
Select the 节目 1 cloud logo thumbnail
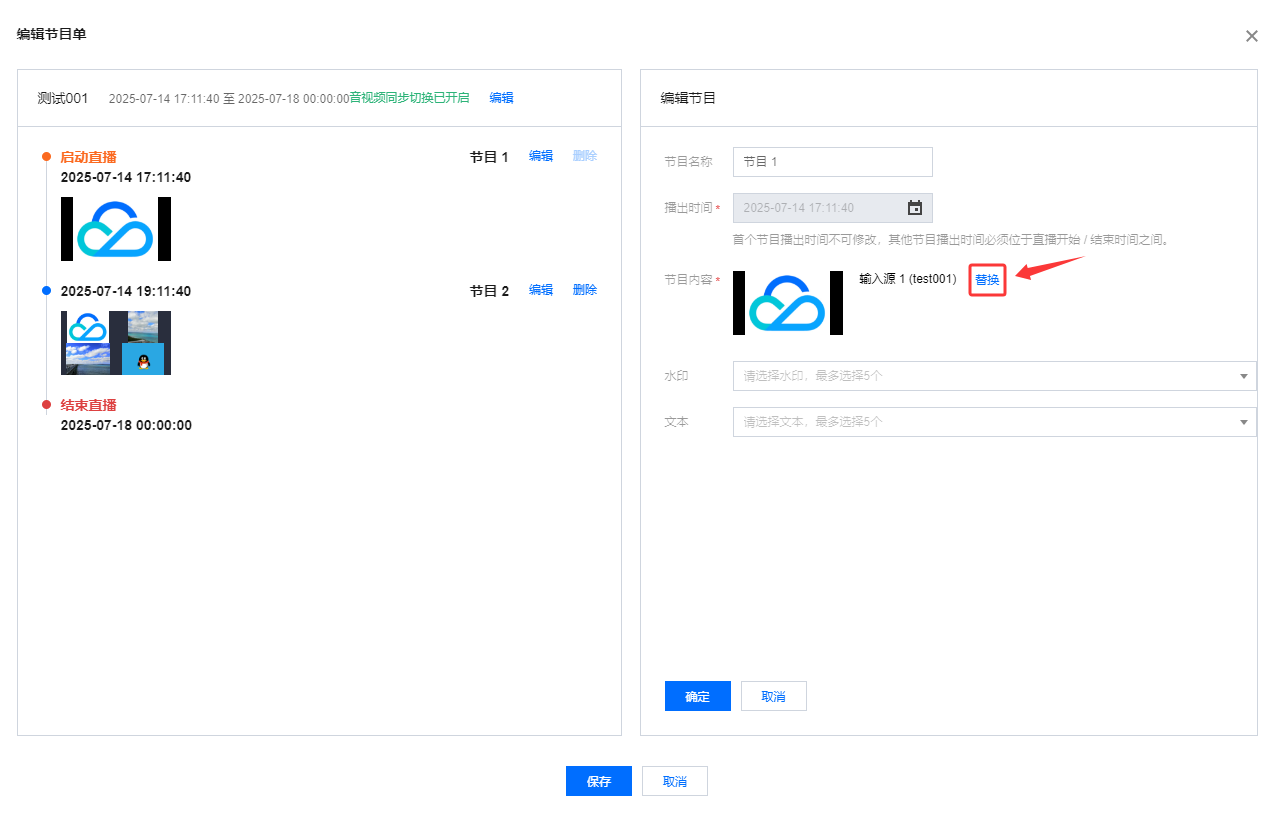[116, 229]
